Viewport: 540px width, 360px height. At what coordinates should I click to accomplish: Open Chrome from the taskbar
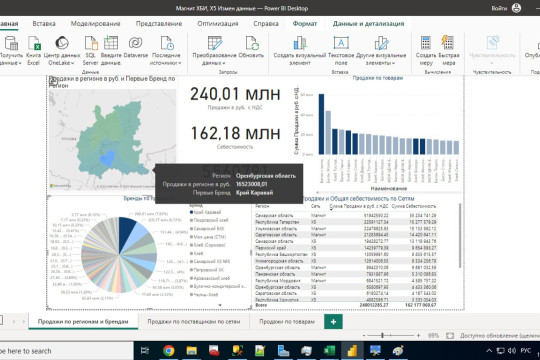coord(169,351)
